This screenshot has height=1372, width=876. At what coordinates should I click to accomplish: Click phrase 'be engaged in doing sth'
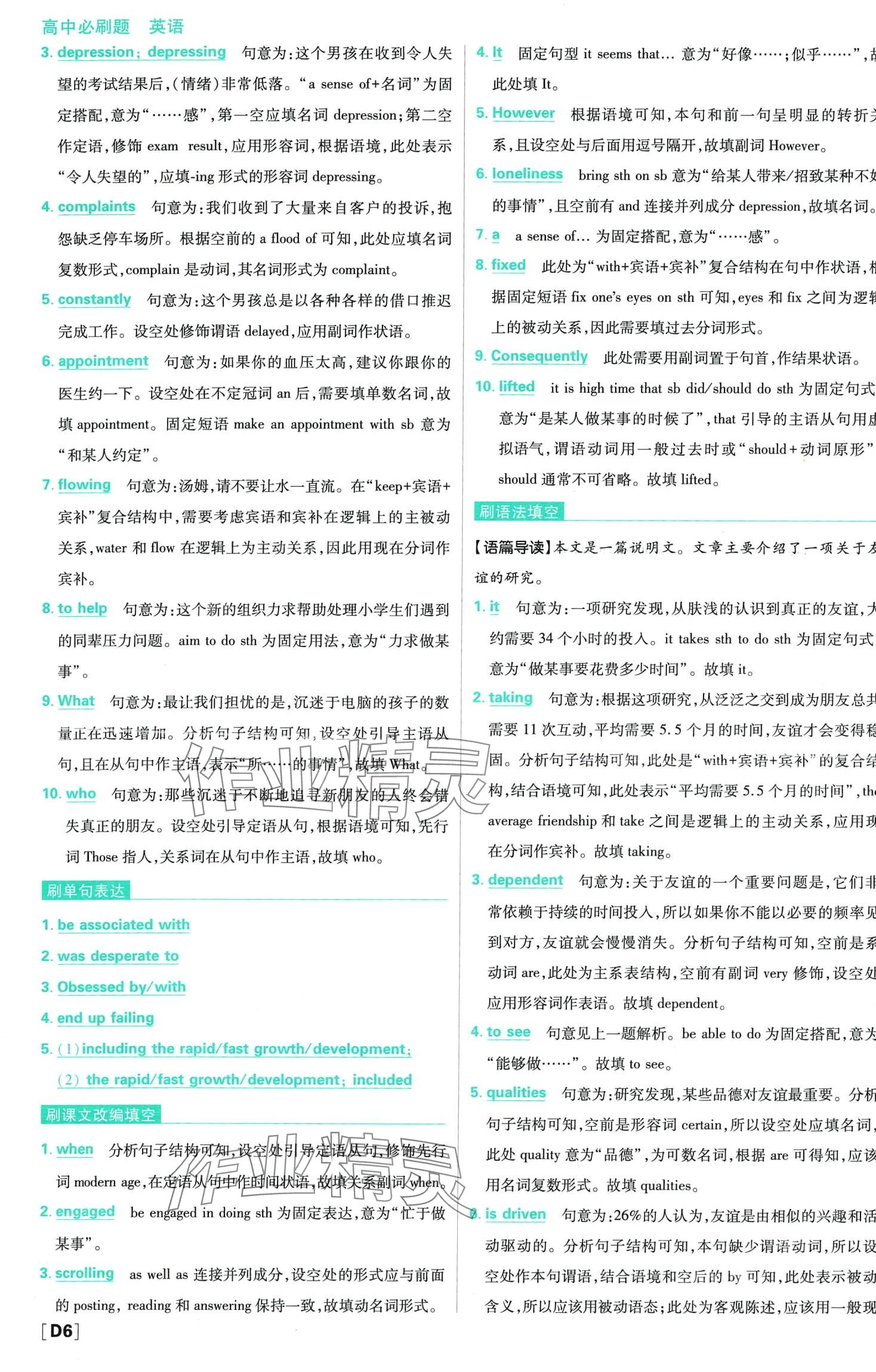tap(201, 1213)
